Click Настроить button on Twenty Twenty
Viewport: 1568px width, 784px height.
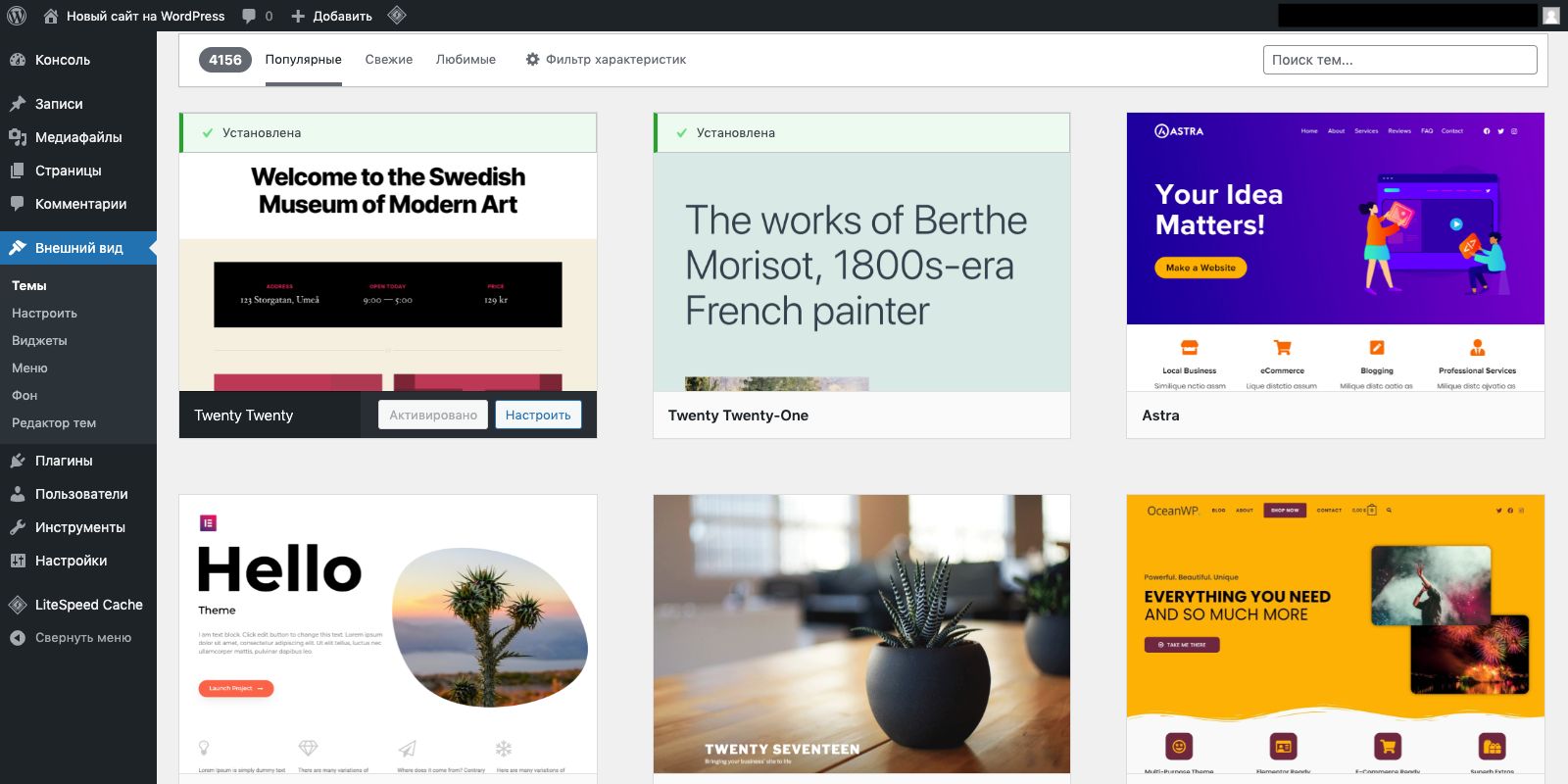pos(538,415)
